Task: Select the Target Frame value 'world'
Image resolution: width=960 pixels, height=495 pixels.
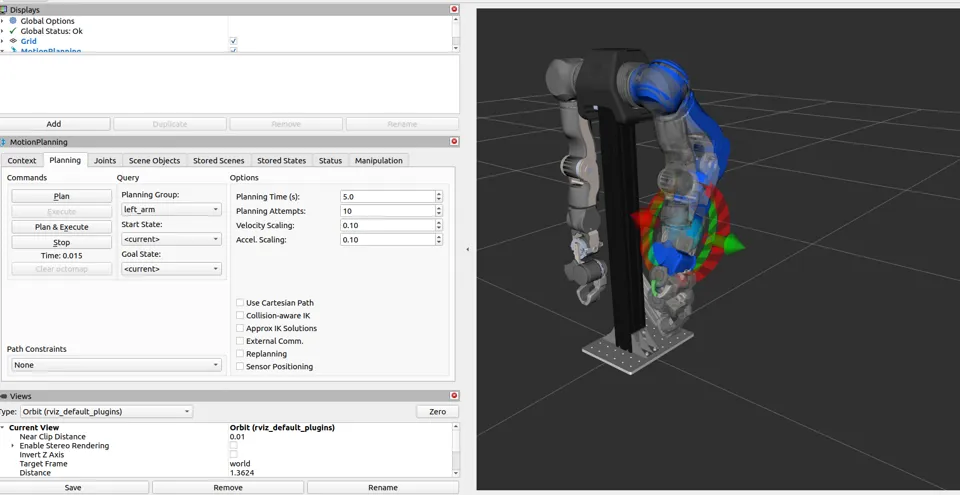Action: (x=240, y=464)
